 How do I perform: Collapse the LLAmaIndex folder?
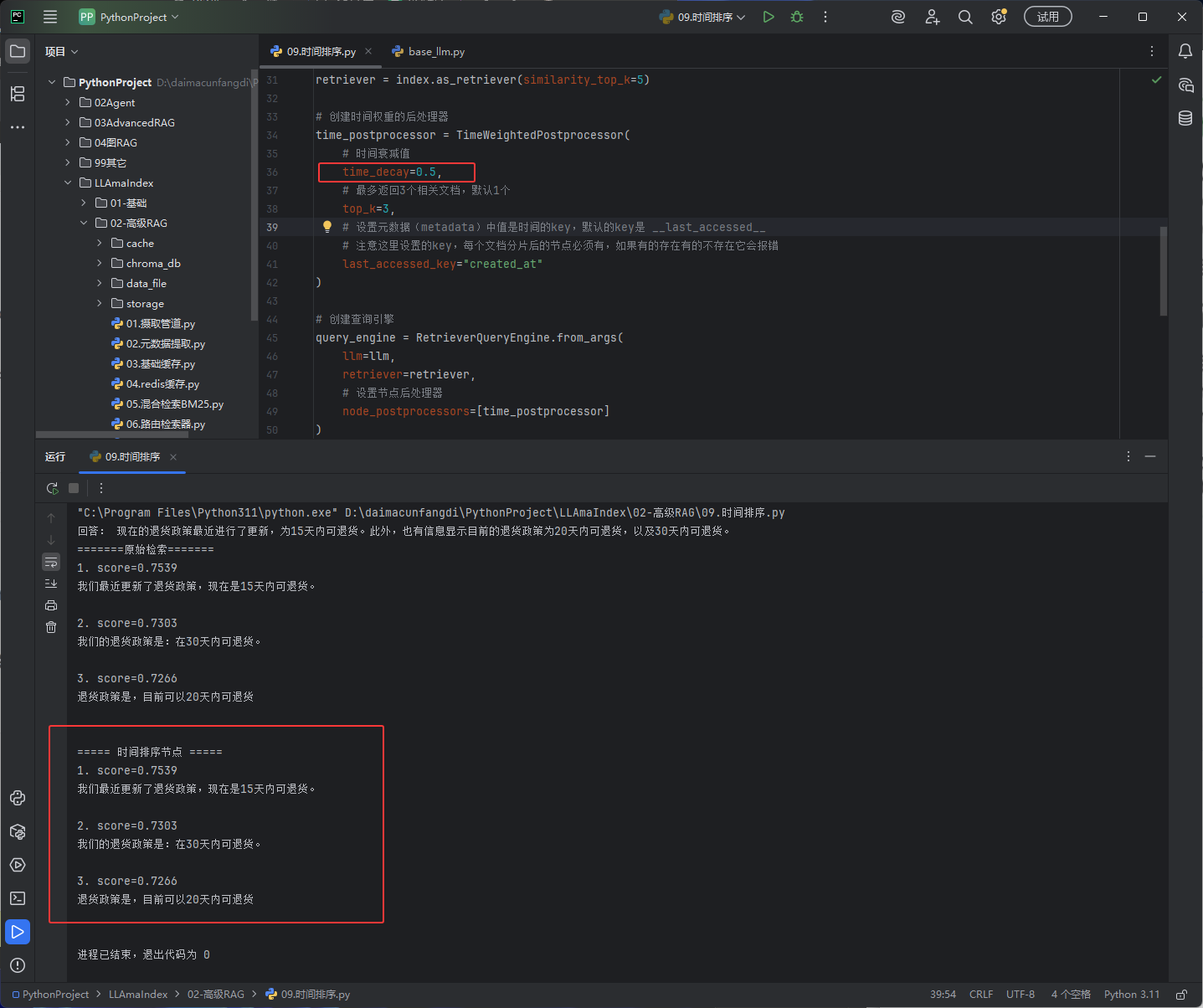tap(68, 183)
